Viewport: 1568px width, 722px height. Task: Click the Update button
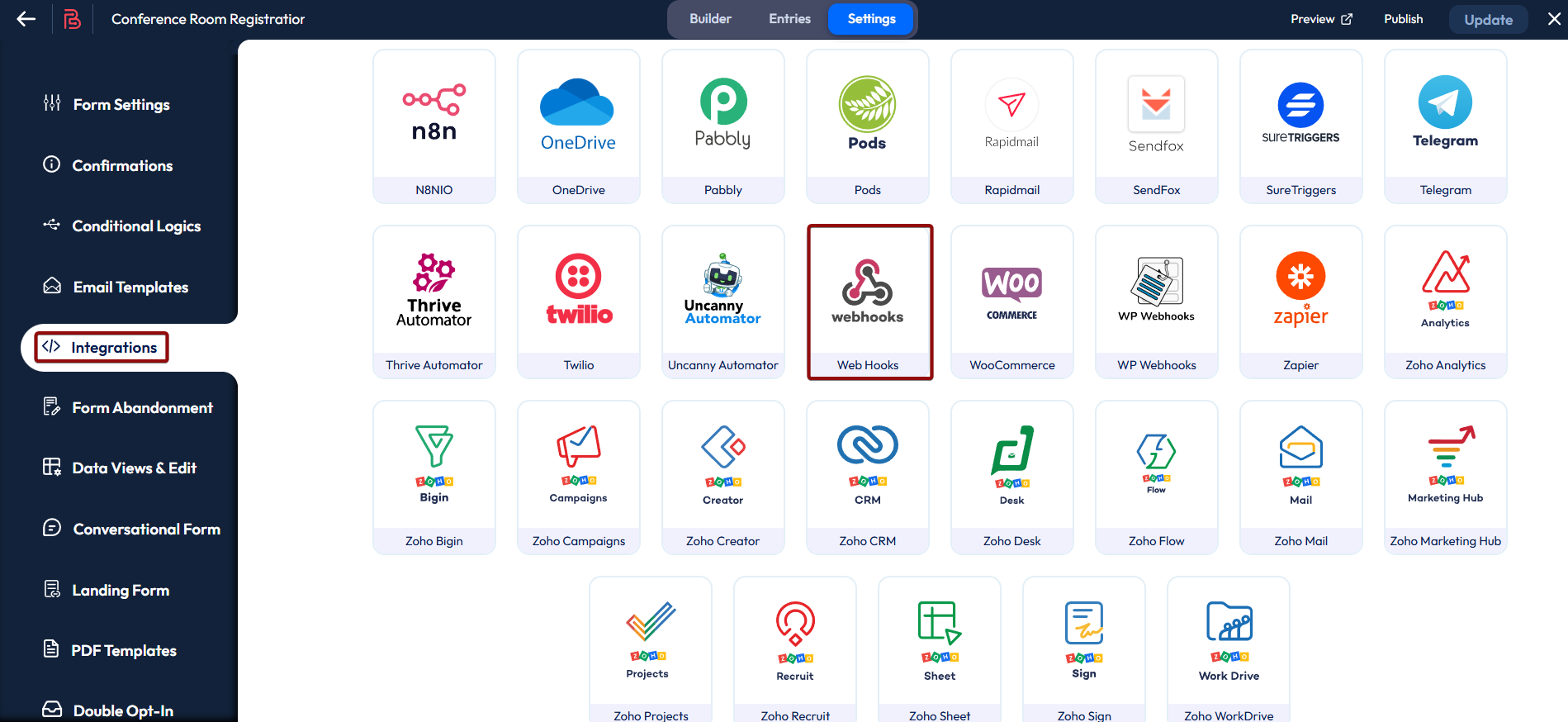click(x=1489, y=20)
